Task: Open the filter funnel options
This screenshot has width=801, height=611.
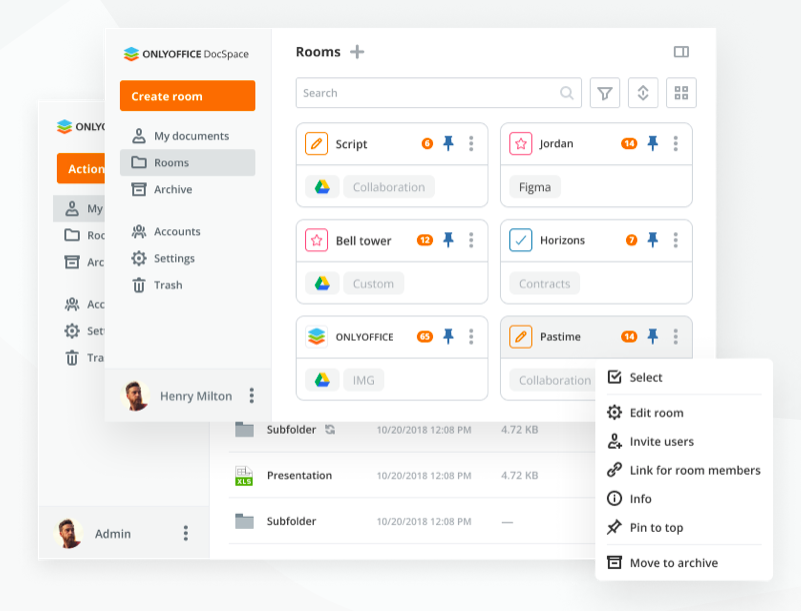Action: [605, 93]
